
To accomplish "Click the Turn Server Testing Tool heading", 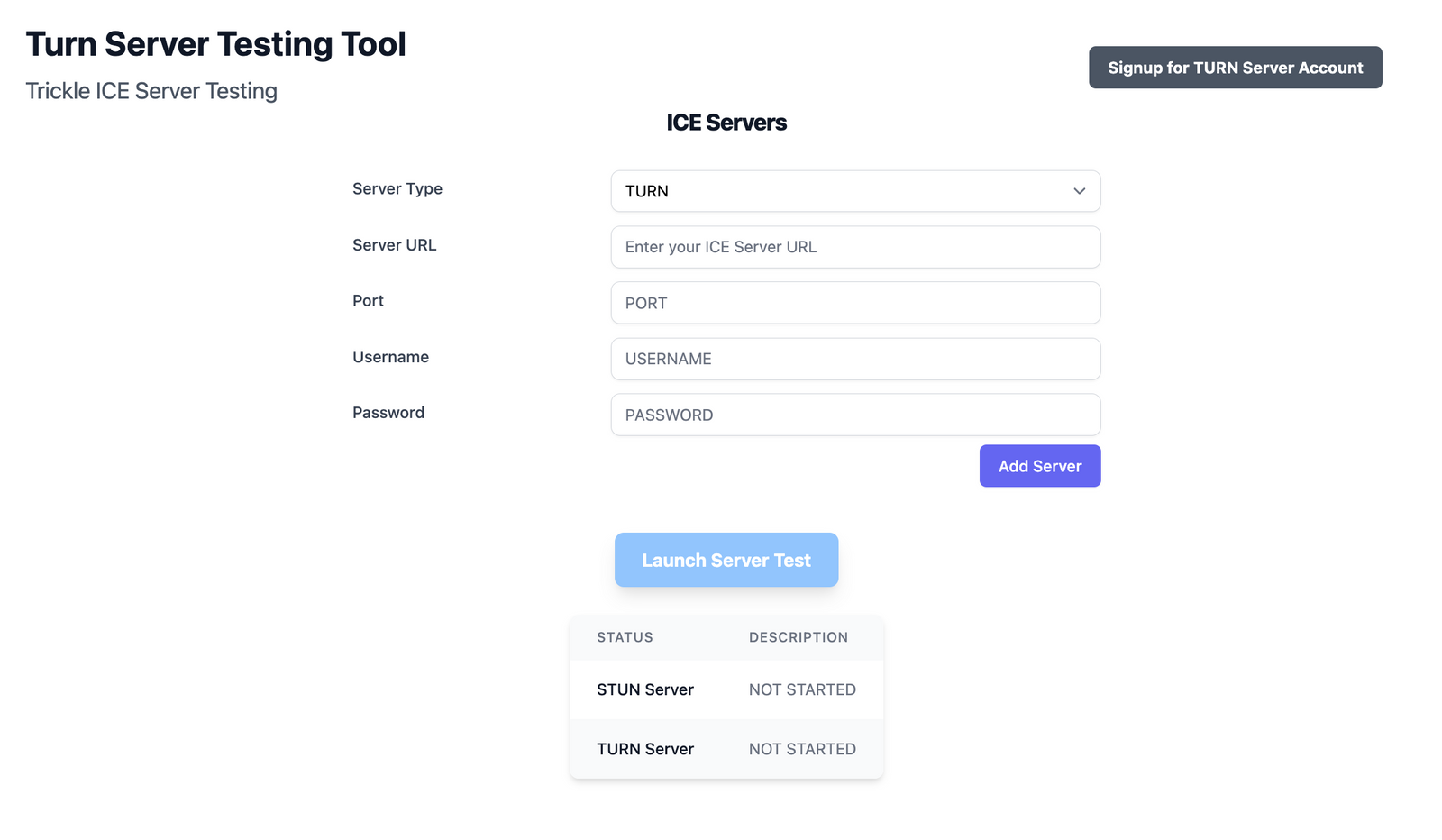I will [216, 43].
